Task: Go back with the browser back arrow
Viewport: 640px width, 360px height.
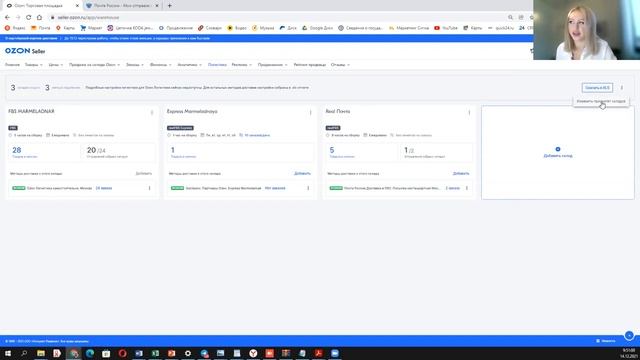Action: click(x=7, y=18)
